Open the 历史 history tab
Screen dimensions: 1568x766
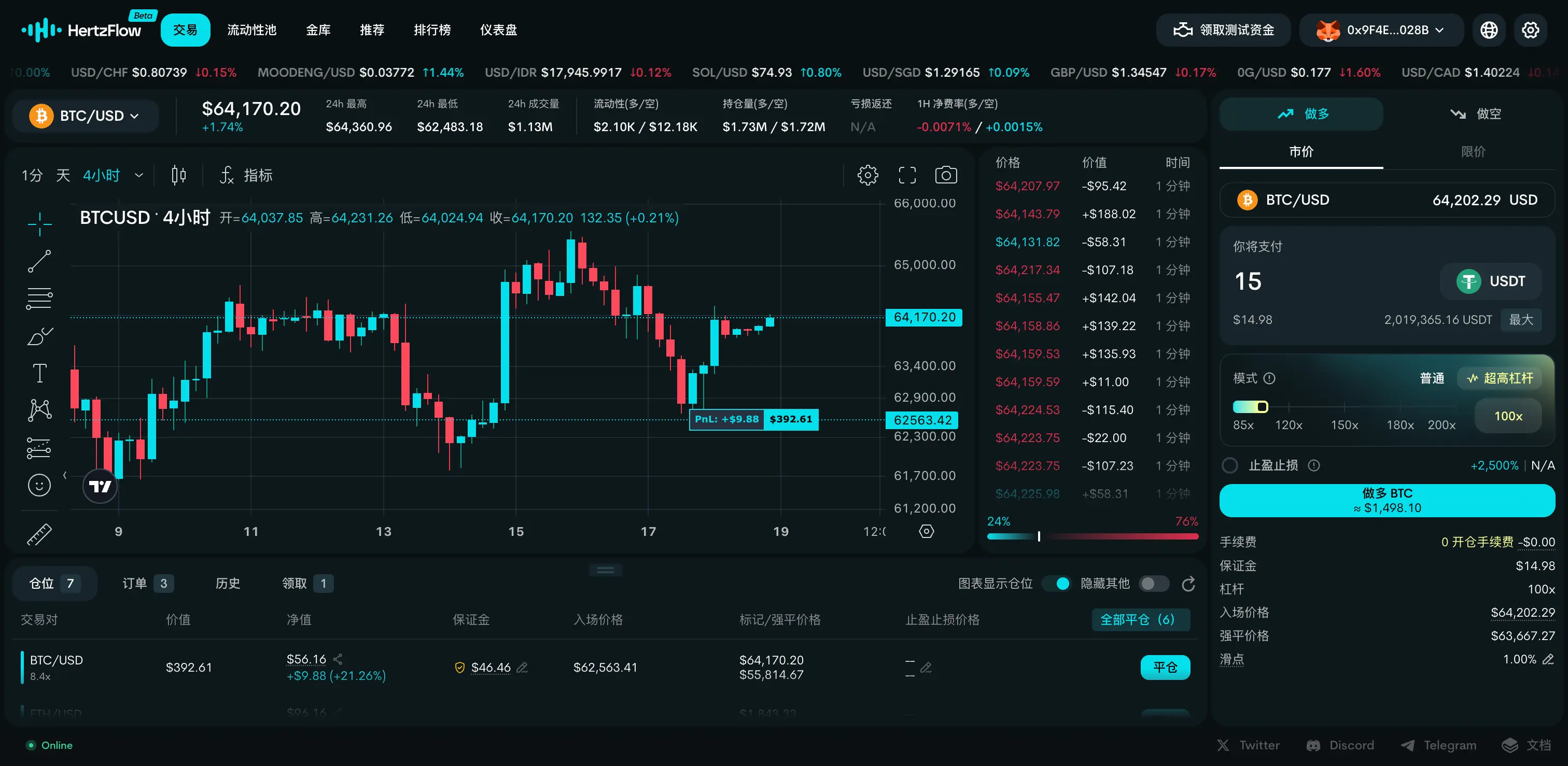point(228,584)
